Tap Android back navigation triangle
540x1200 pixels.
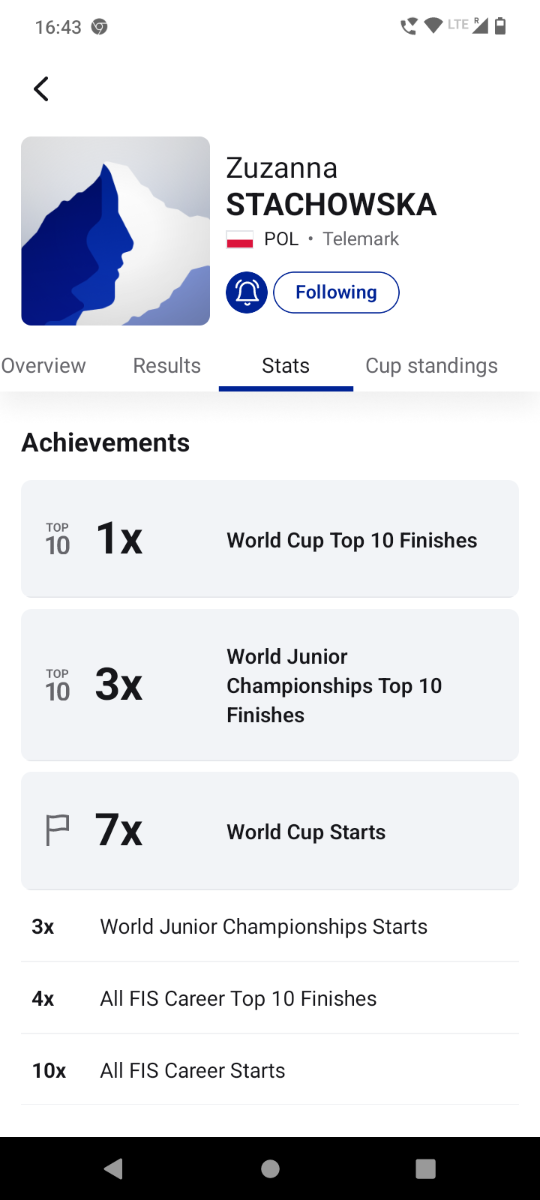(x=113, y=1168)
